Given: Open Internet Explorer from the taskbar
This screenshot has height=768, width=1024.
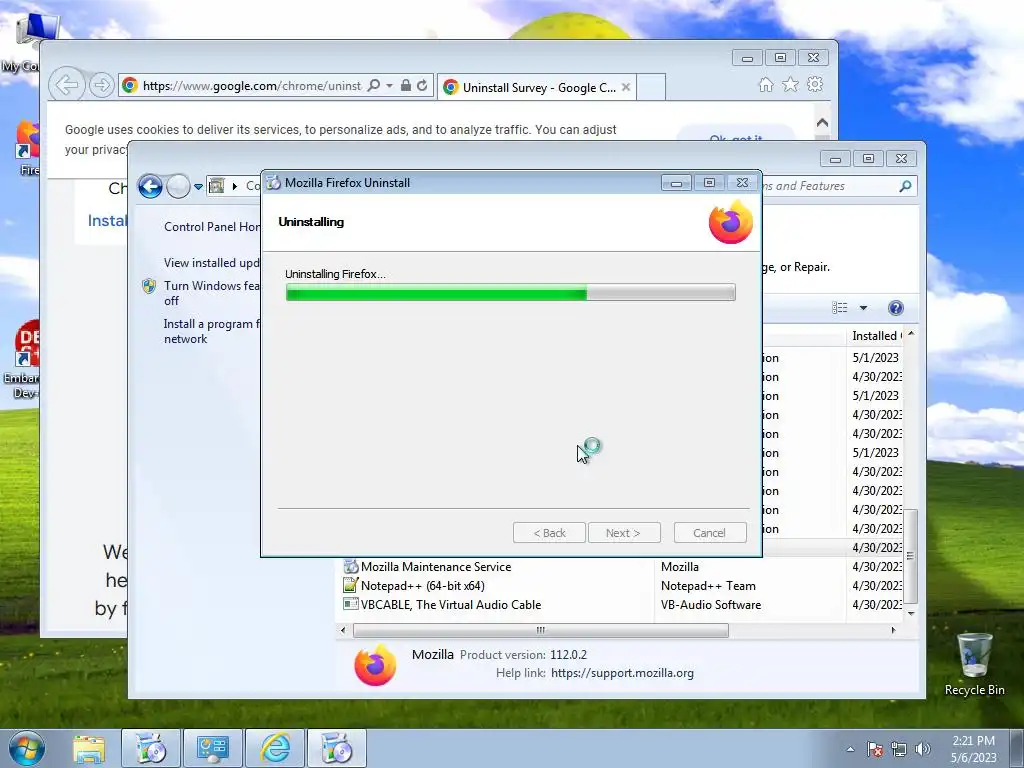Looking at the screenshot, I should 275,748.
